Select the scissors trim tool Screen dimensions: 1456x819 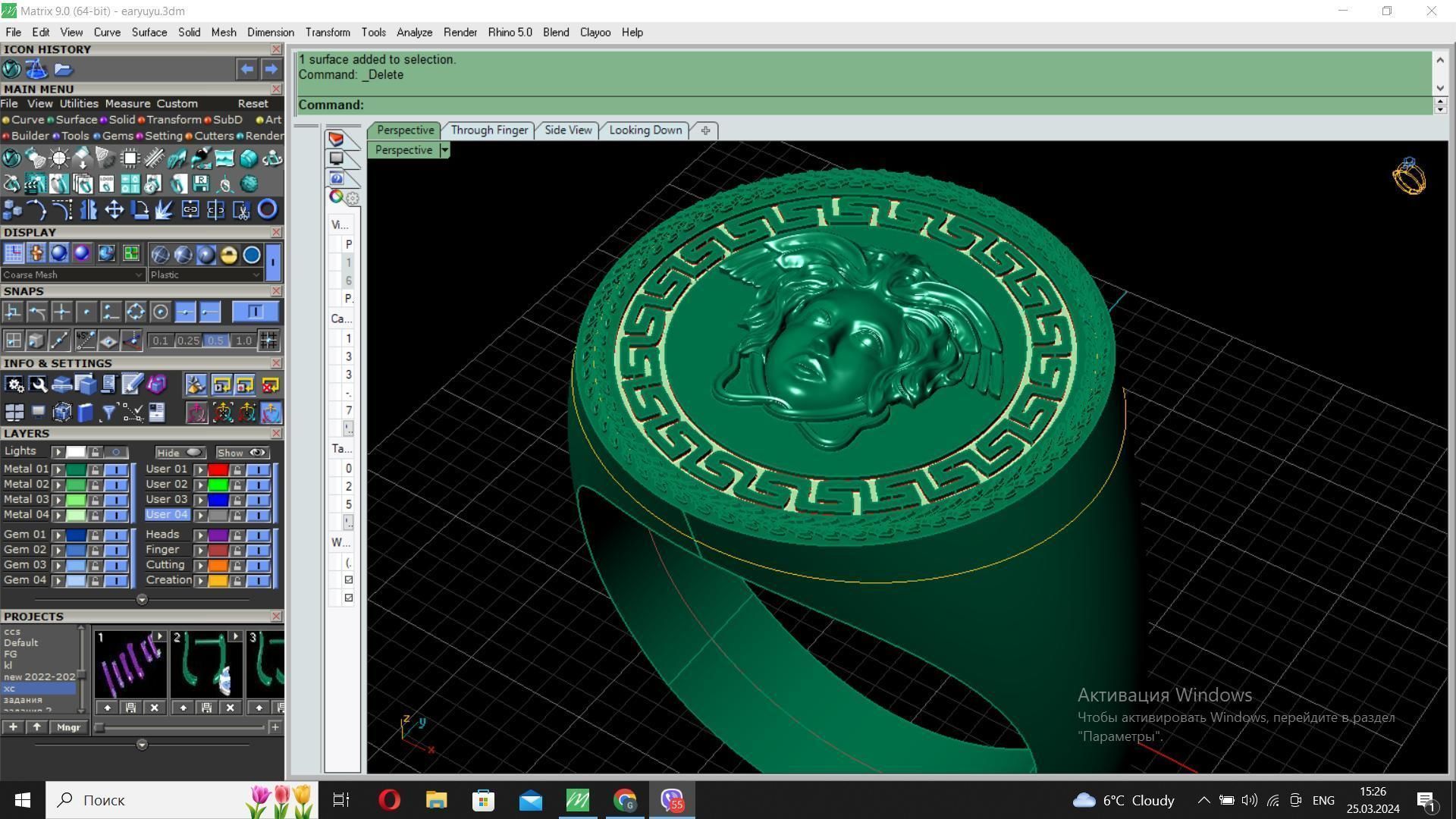[241, 209]
